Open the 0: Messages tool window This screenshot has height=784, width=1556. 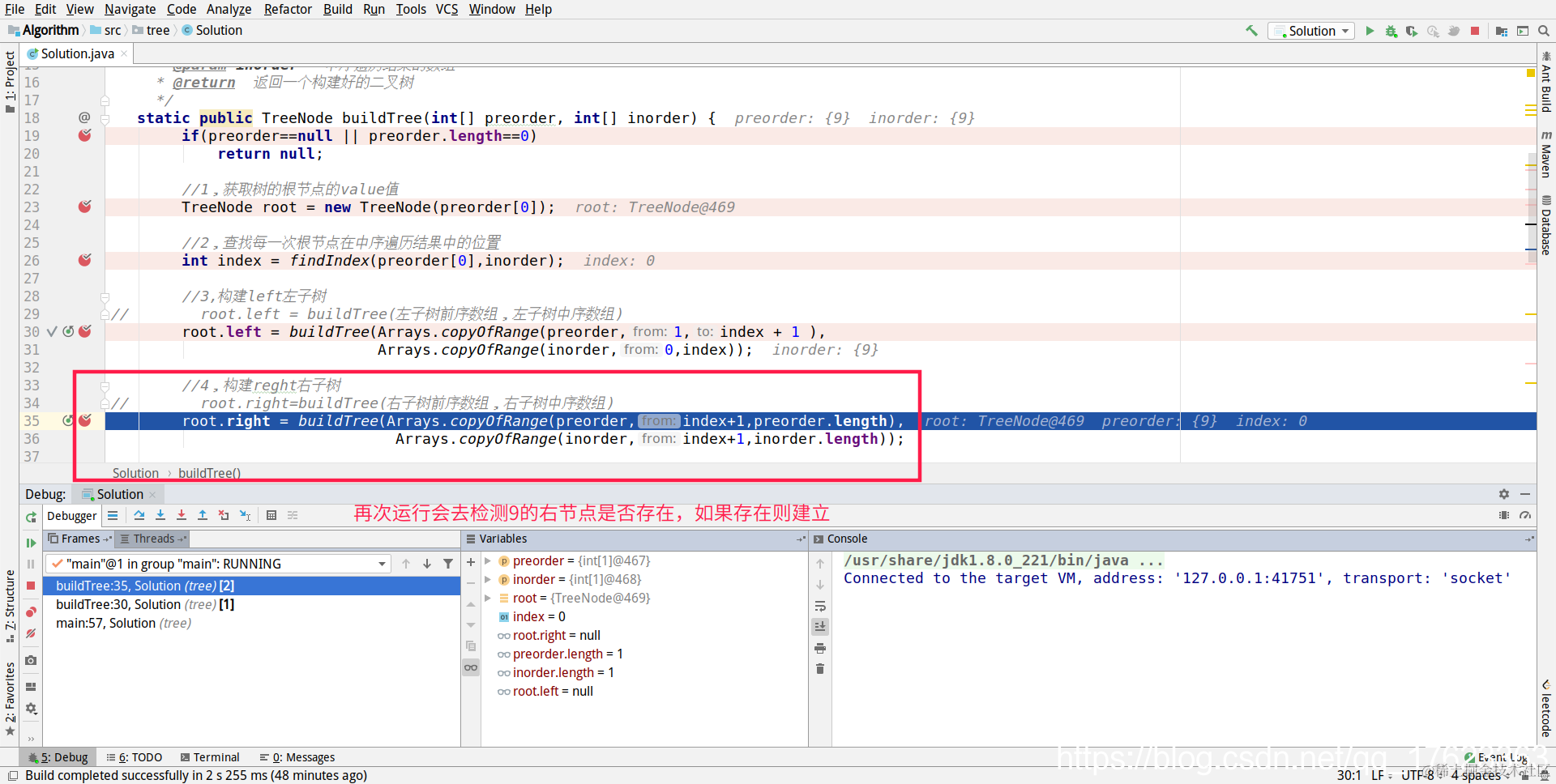(297, 757)
